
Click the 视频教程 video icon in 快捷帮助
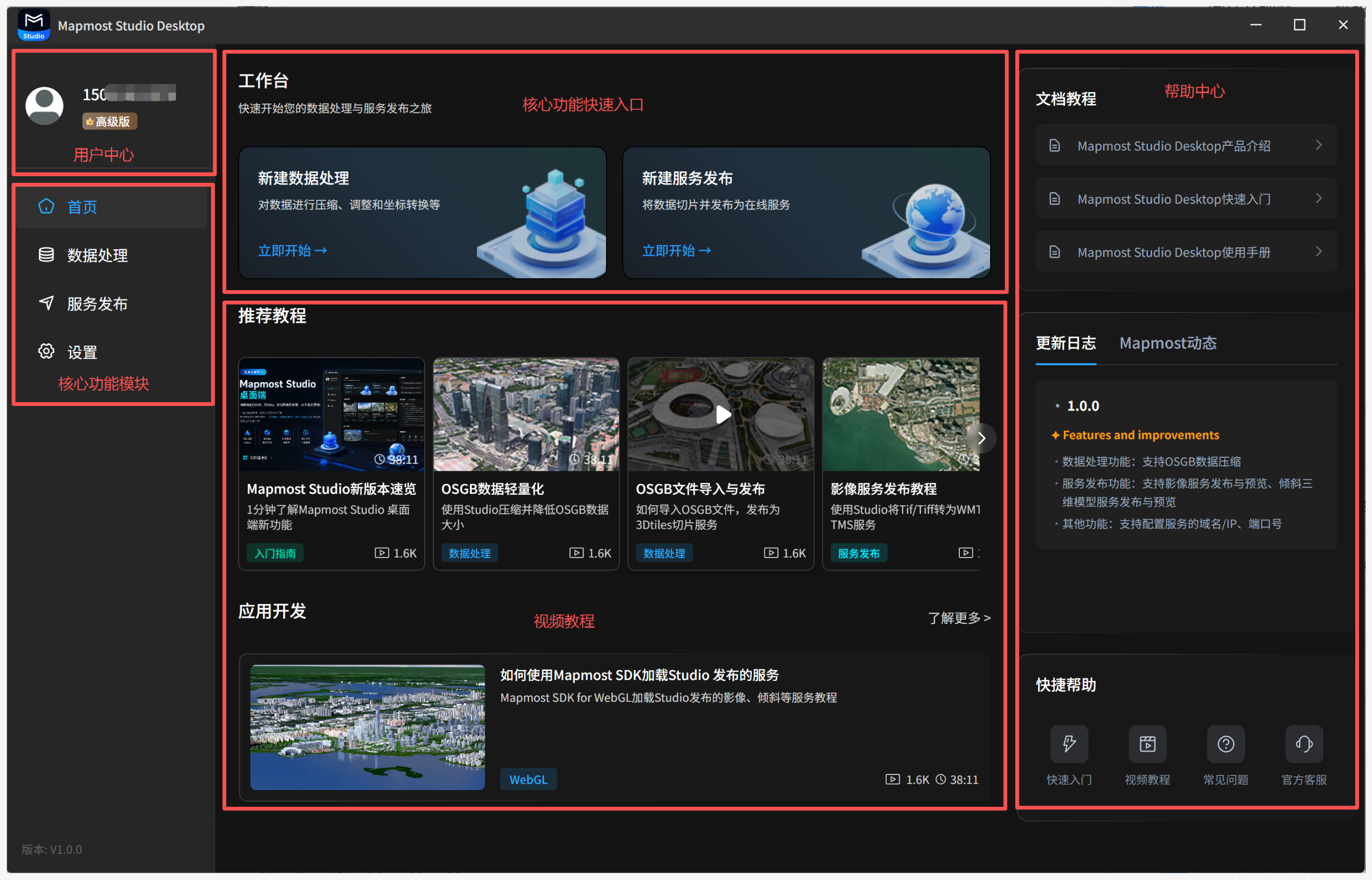1147,744
